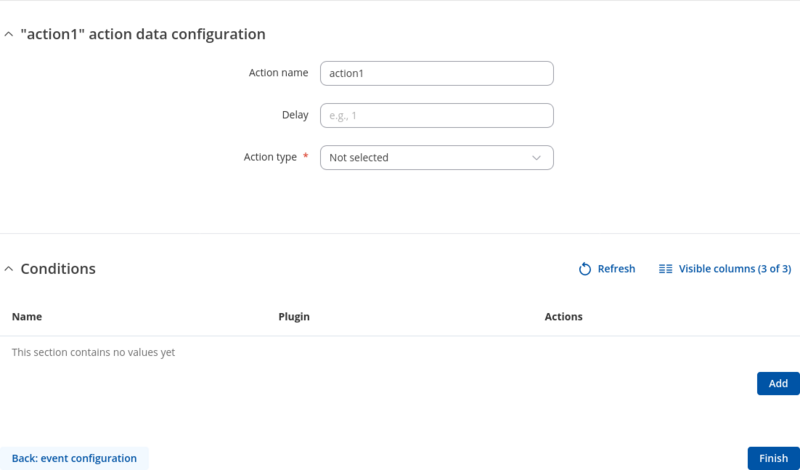Click the "Conditions" section title text
The height and width of the screenshot is (470, 800).
tap(58, 269)
